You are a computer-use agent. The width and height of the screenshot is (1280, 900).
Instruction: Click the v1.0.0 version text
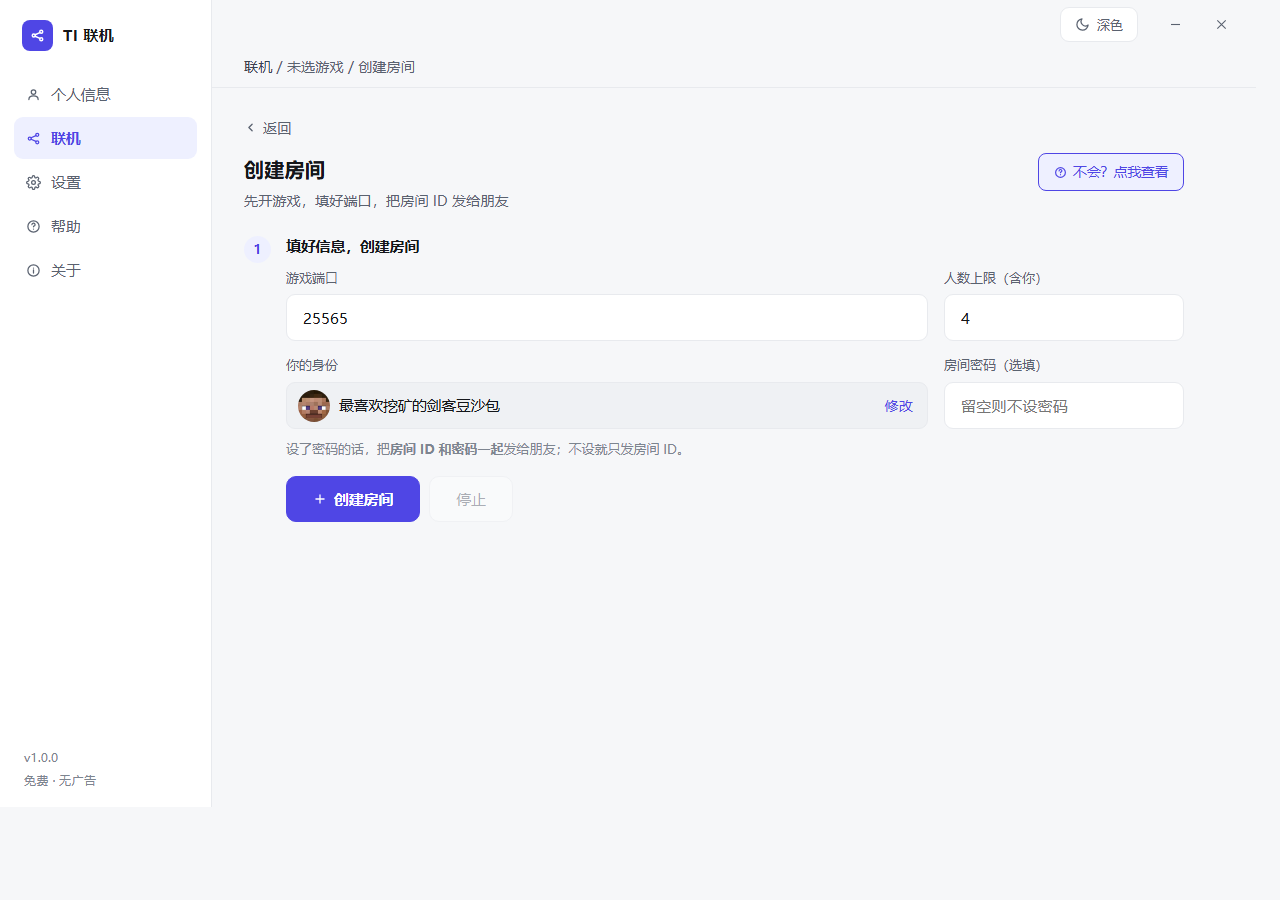tap(41, 758)
